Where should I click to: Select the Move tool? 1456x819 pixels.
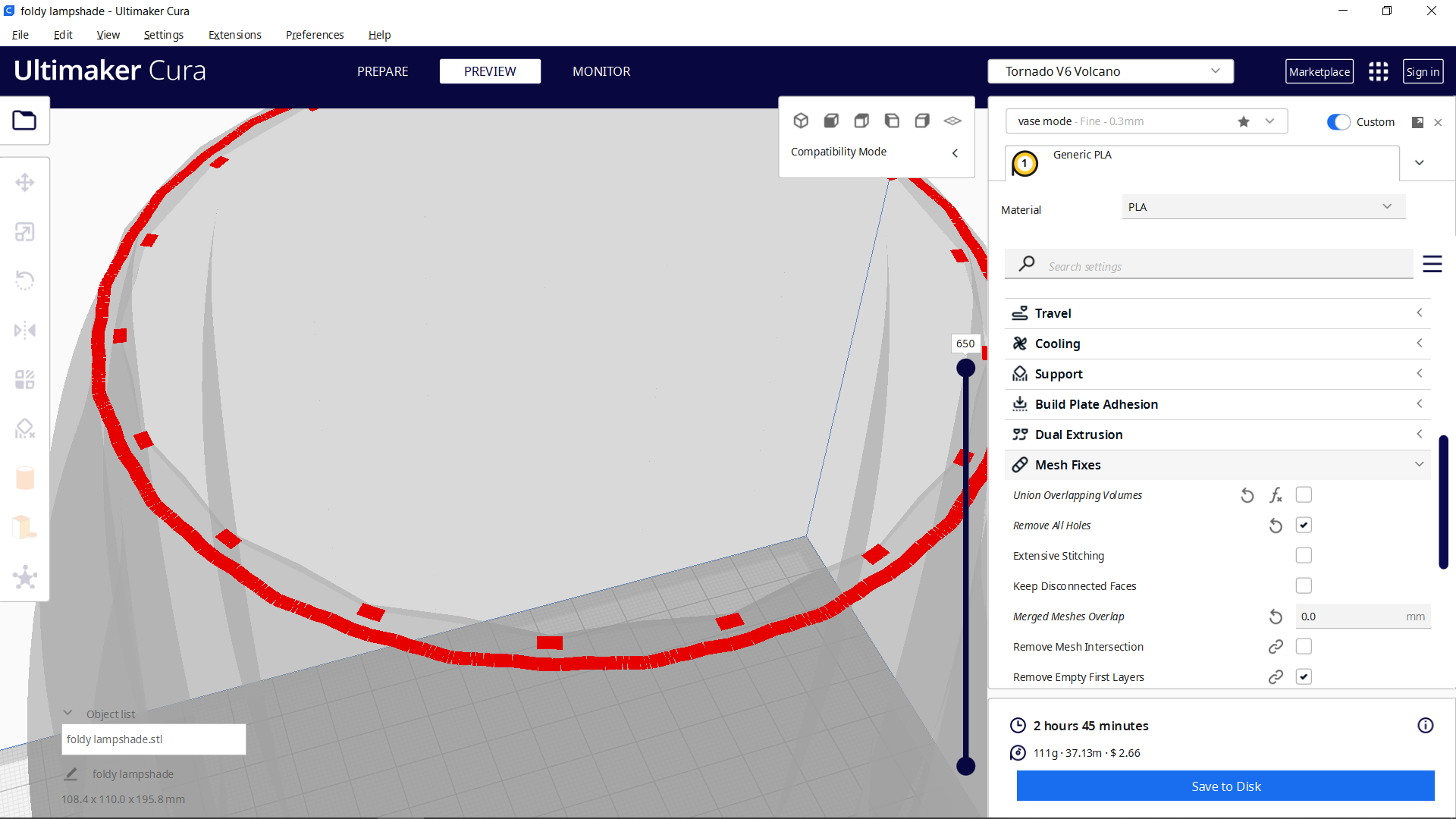pyautogui.click(x=25, y=182)
